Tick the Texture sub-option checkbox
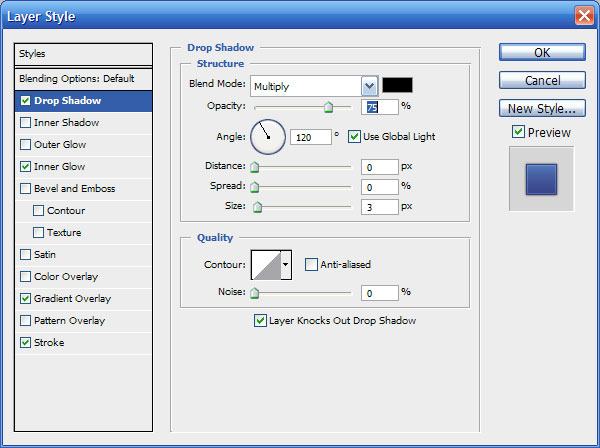Image resolution: width=600 pixels, height=448 pixels. [x=38, y=233]
